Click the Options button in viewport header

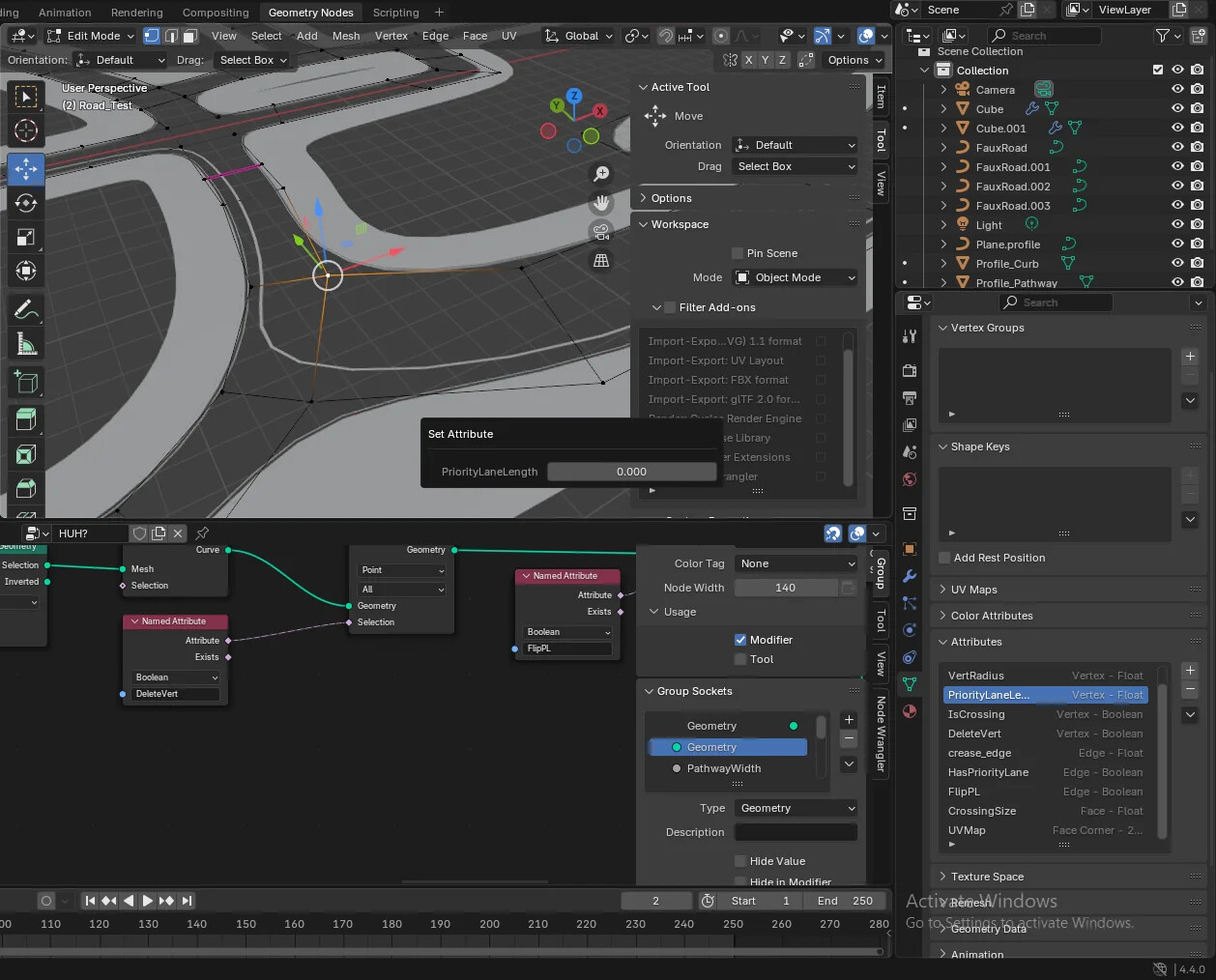pos(855,60)
